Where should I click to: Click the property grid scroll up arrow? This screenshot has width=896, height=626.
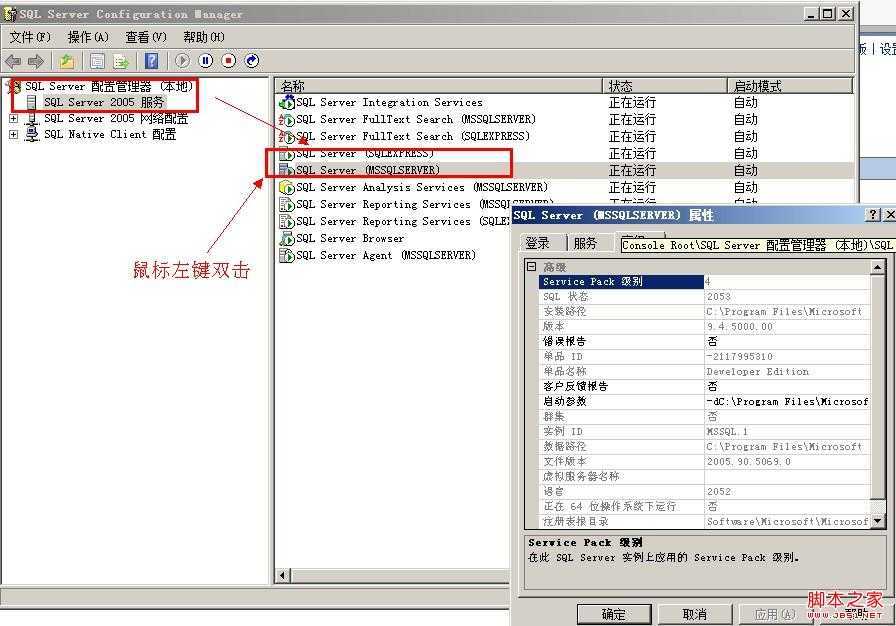tap(877, 267)
